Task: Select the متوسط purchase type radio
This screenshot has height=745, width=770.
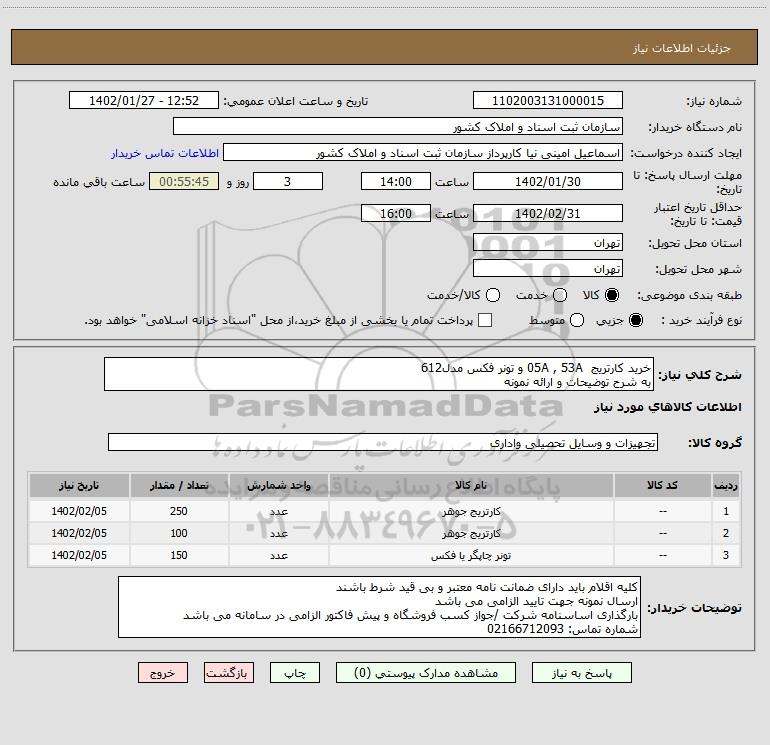Action: click(577, 320)
